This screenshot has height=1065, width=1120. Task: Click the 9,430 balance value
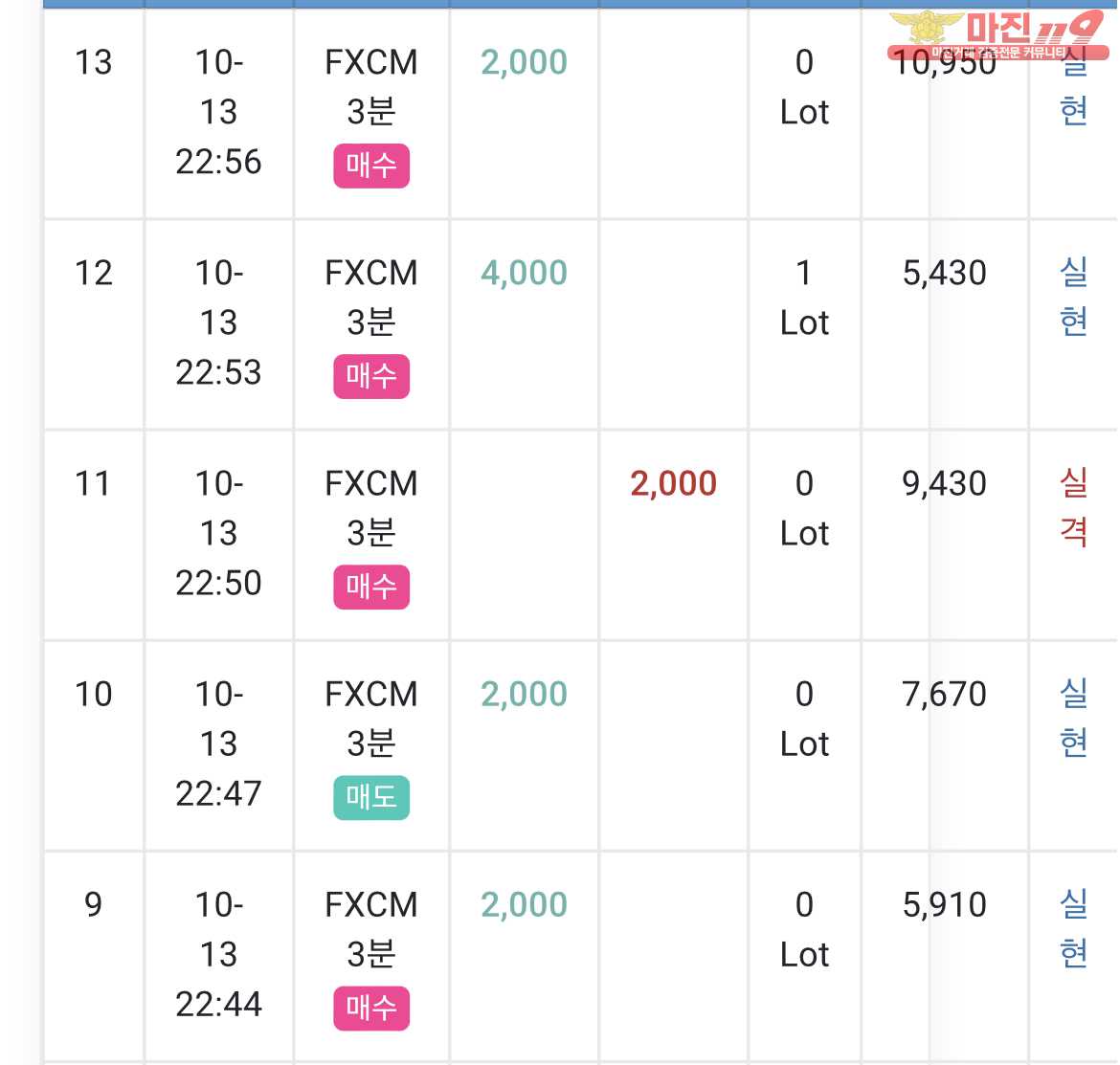coord(944,483)
